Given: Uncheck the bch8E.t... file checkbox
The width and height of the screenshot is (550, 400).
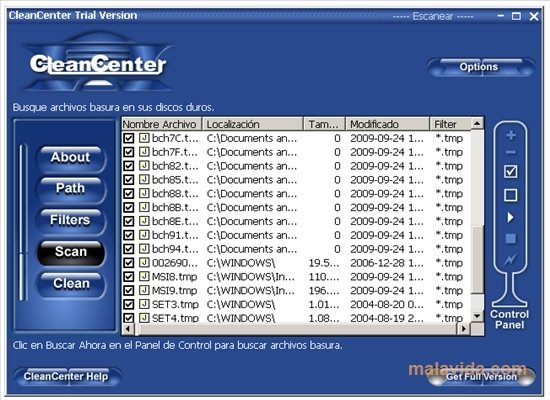Looking at the screenshot, I should (x=129, y=221).
